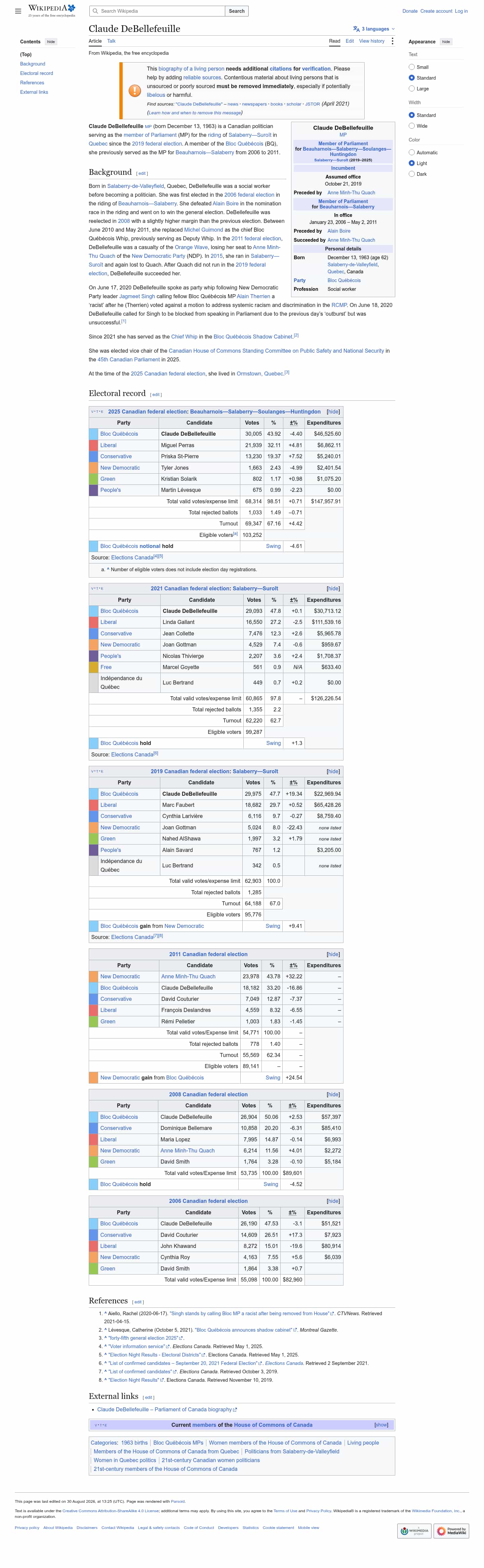The image size is (484, 1568).
Task: Collapse the 2025 federal election table
Action: (x=333, y=411)
